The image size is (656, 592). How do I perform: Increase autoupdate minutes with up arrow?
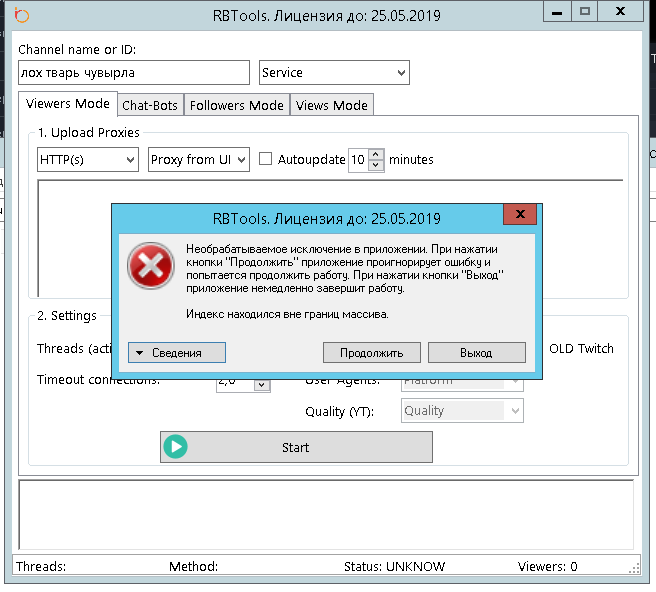point(376,154)
